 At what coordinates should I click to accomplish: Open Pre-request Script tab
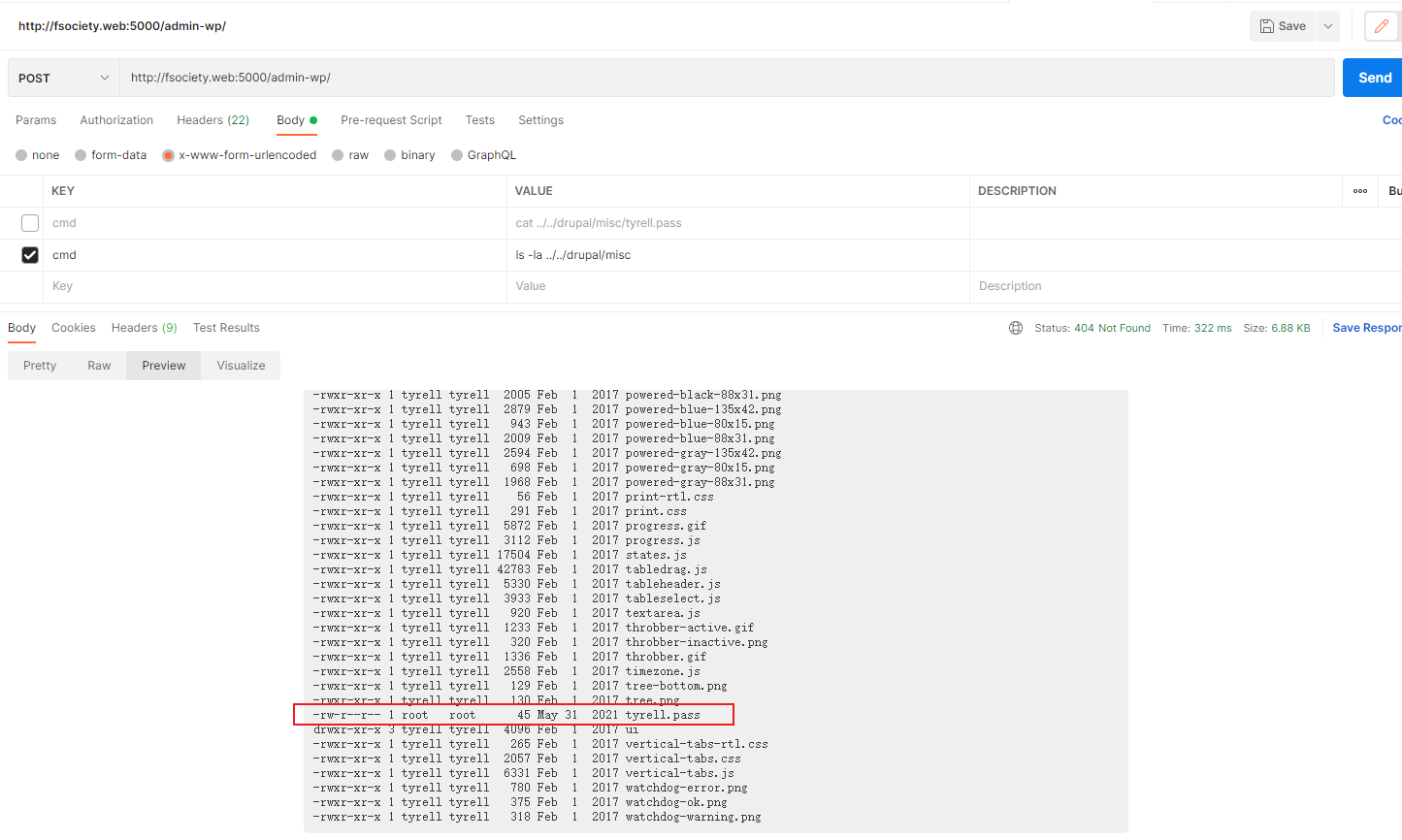[x=391, y=120]
